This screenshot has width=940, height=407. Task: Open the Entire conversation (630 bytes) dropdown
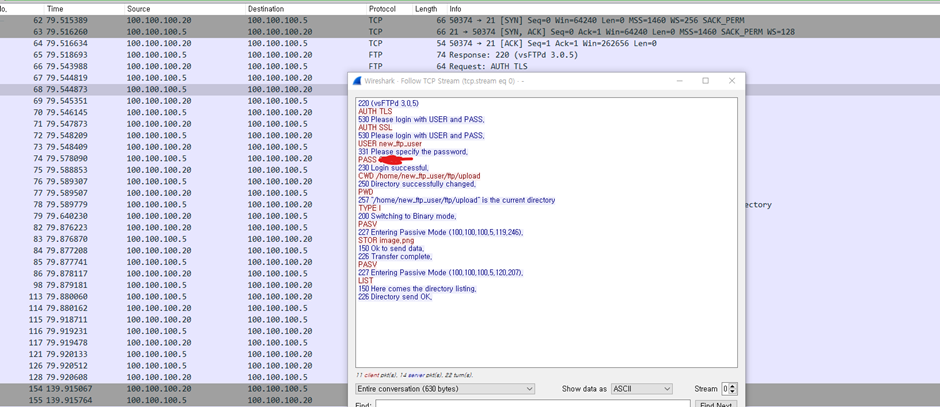[x=444, y=388]
